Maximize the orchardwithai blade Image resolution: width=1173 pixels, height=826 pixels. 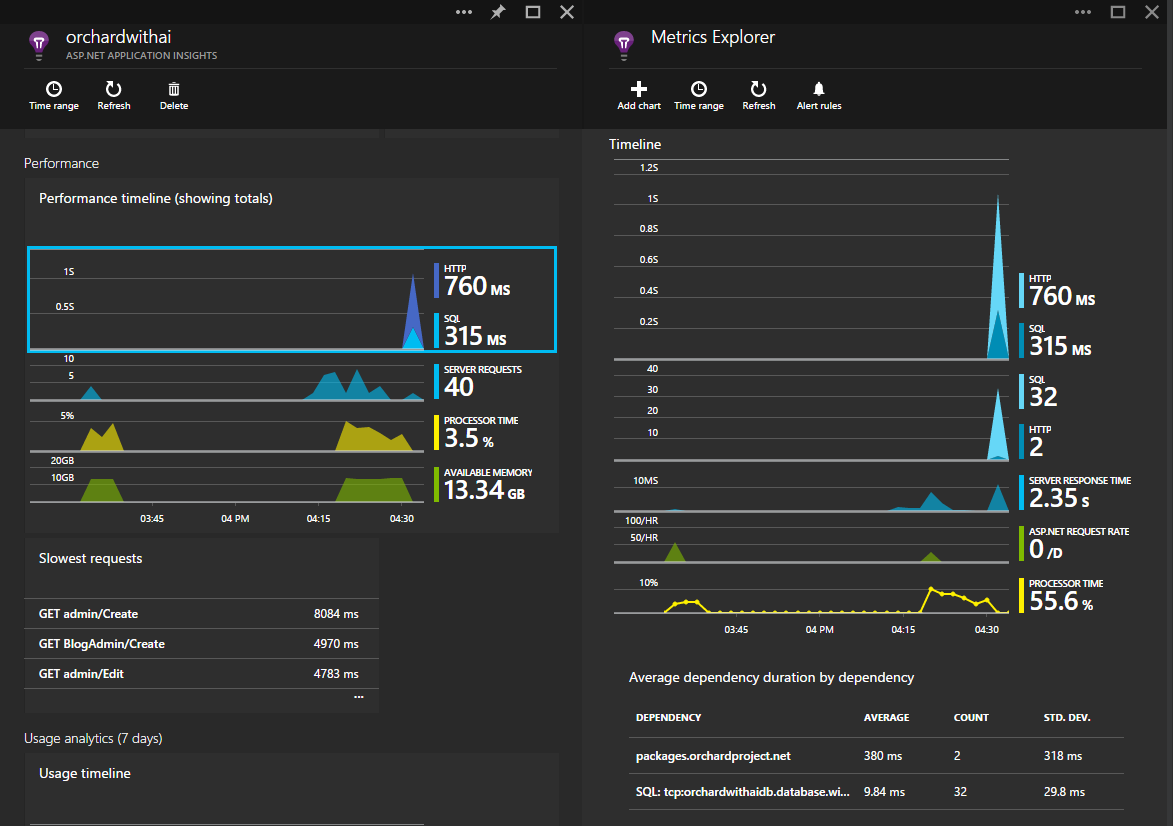533,12
